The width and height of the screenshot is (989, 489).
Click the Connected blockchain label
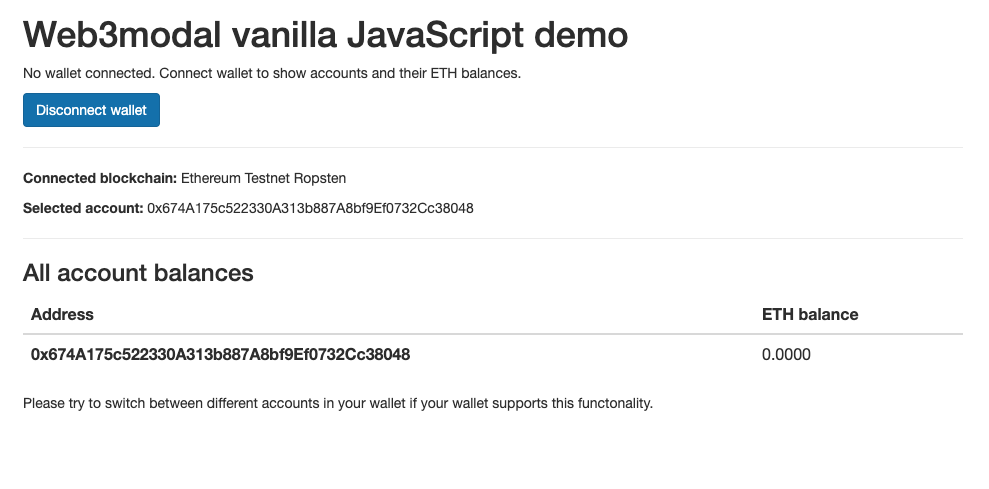point(100,179)
